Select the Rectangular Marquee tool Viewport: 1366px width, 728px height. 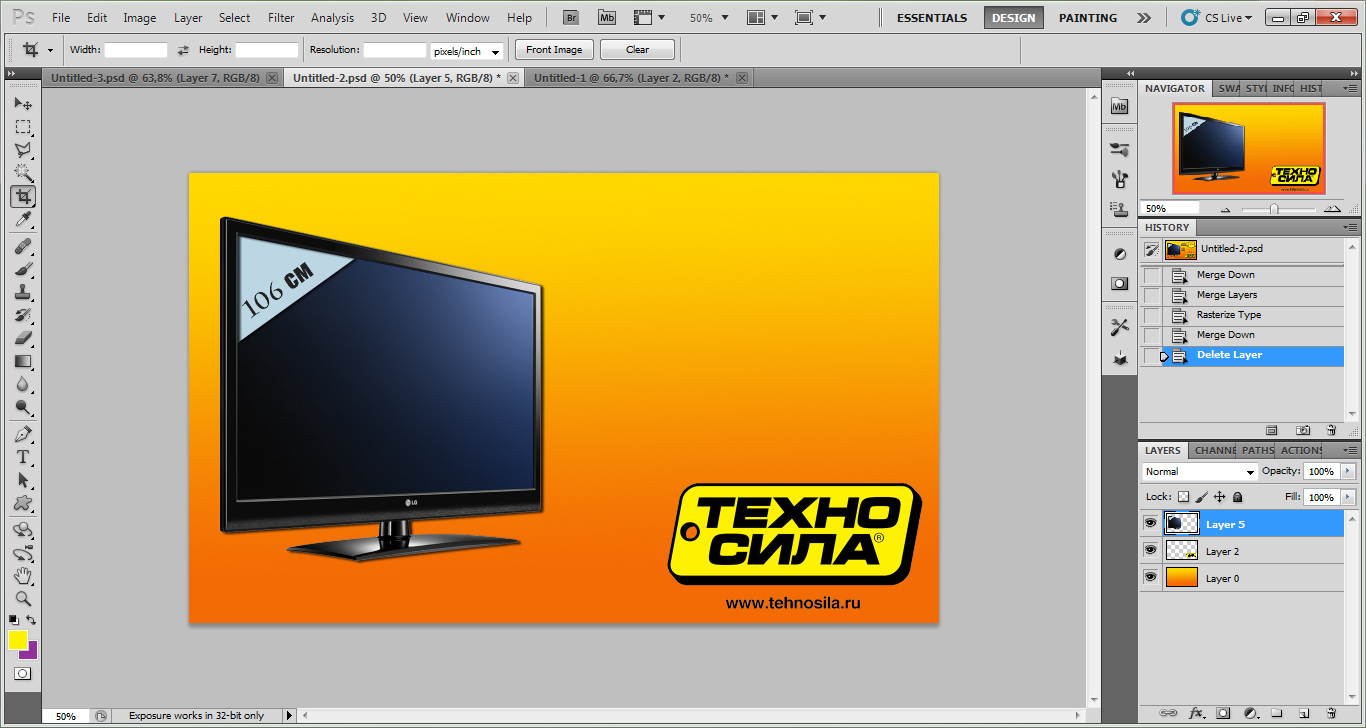(22, 127)
